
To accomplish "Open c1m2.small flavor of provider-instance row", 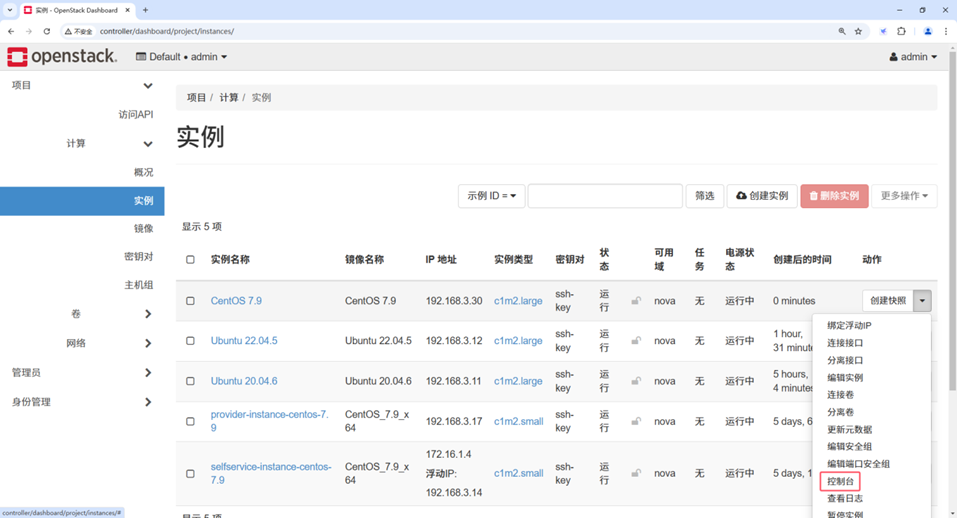I will pyautogui.click(x=518, y=421).
